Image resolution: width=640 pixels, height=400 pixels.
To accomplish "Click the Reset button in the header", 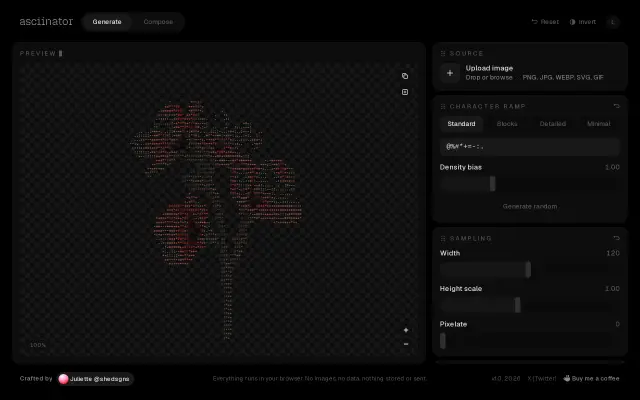I will (x=545, y=22).
